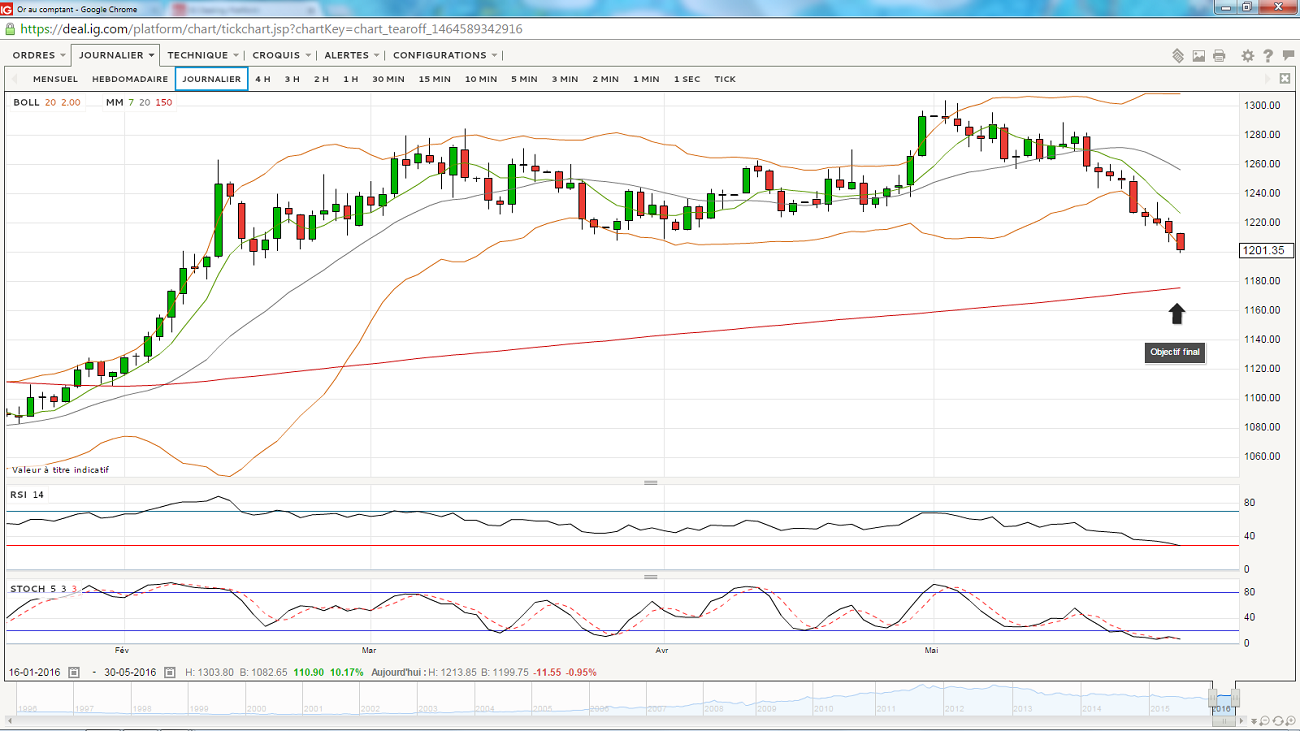Image resolution: width=1300 pixels, height=731 pixels.
Task: Expand the ORDRES dropdown menu
Action: pos(40,55)
